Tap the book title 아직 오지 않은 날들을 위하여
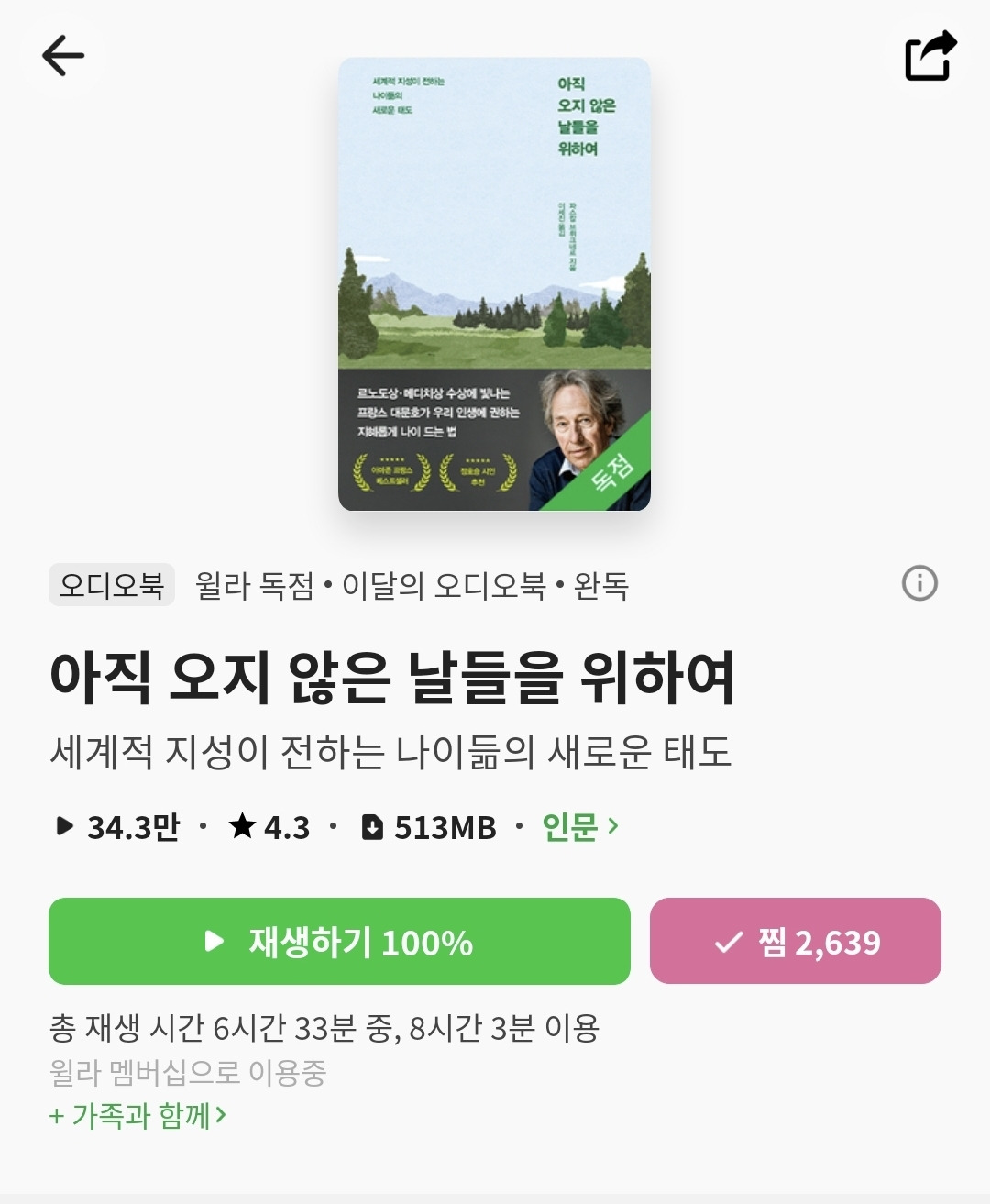 pyautogui.click(x=392, y=678)
